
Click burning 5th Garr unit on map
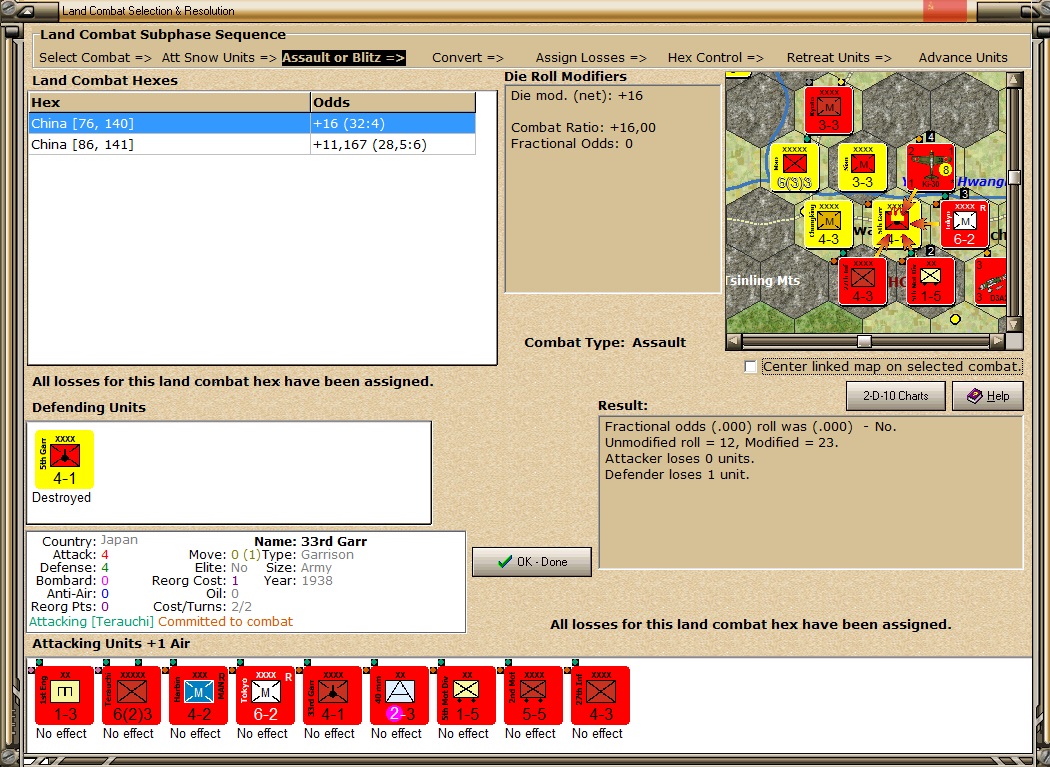pos(897,224)
